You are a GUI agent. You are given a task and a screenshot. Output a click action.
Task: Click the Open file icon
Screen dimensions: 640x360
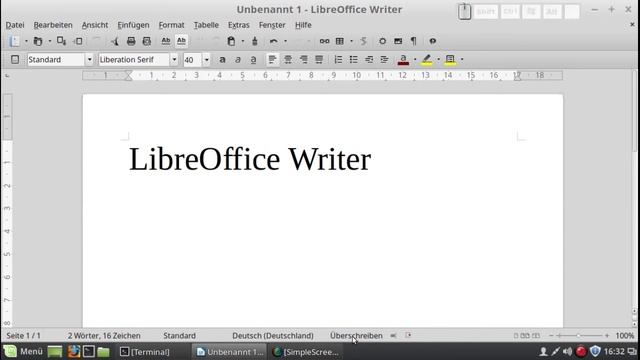38,41
